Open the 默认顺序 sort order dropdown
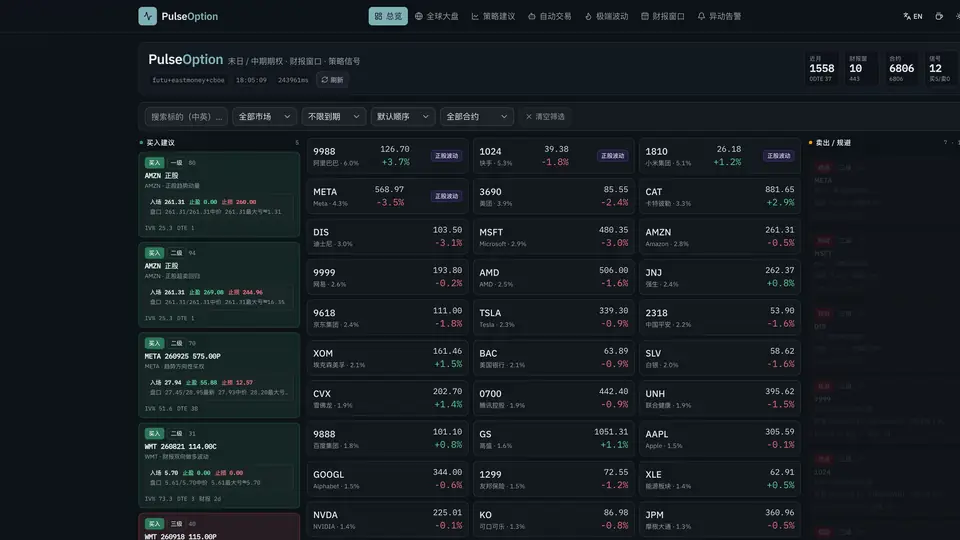960x540 pixels. click(x=403, y=116)
